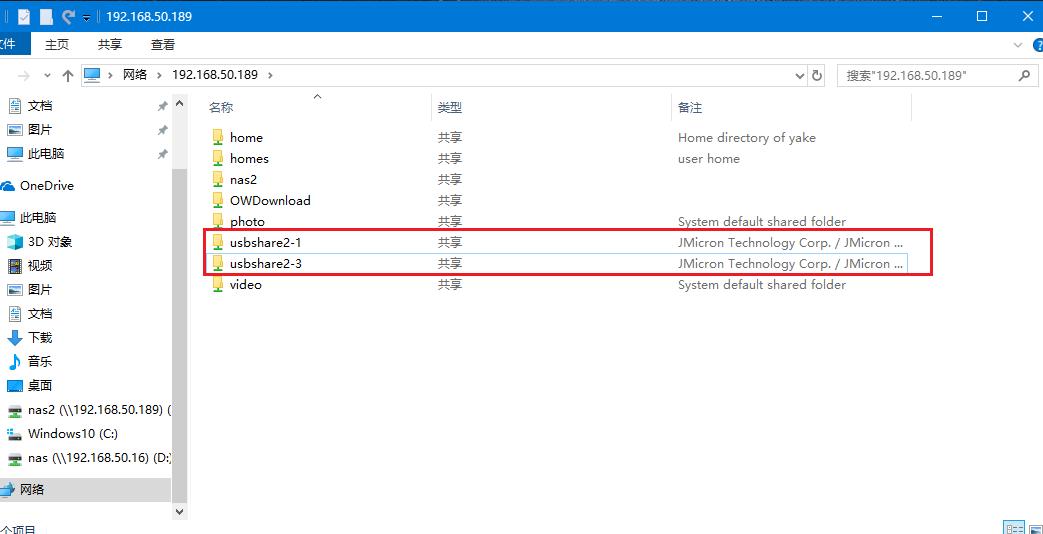
Task: Switch to details view button
Action: pyautogui.click(x=1013, y=528)
